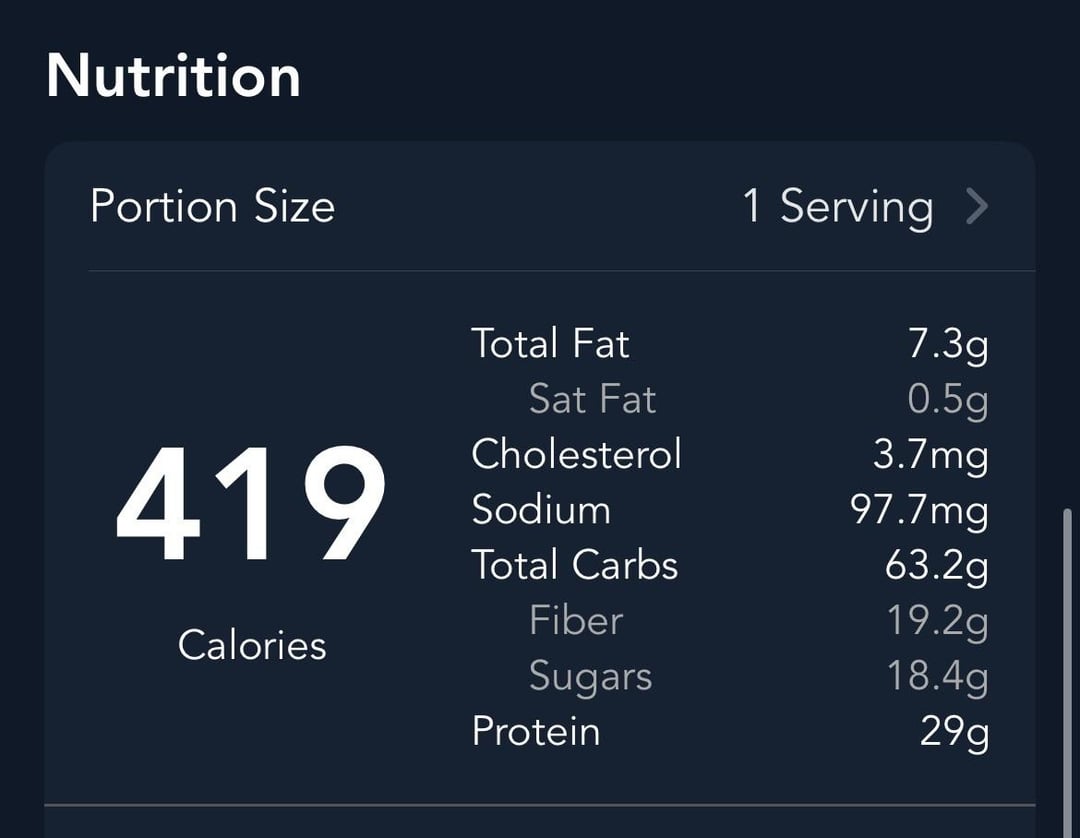The width and height of the screenshot is (1080, 838).
Task: Click the 0.5g sat fat value
Action: pos(948,400)
